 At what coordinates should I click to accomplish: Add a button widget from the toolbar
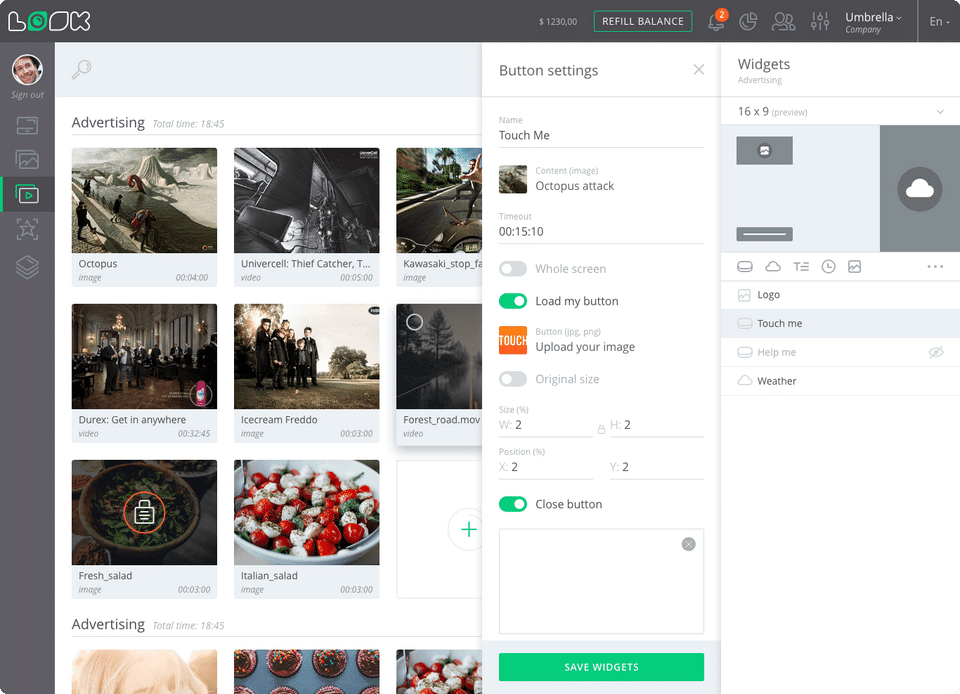(744, 266)
